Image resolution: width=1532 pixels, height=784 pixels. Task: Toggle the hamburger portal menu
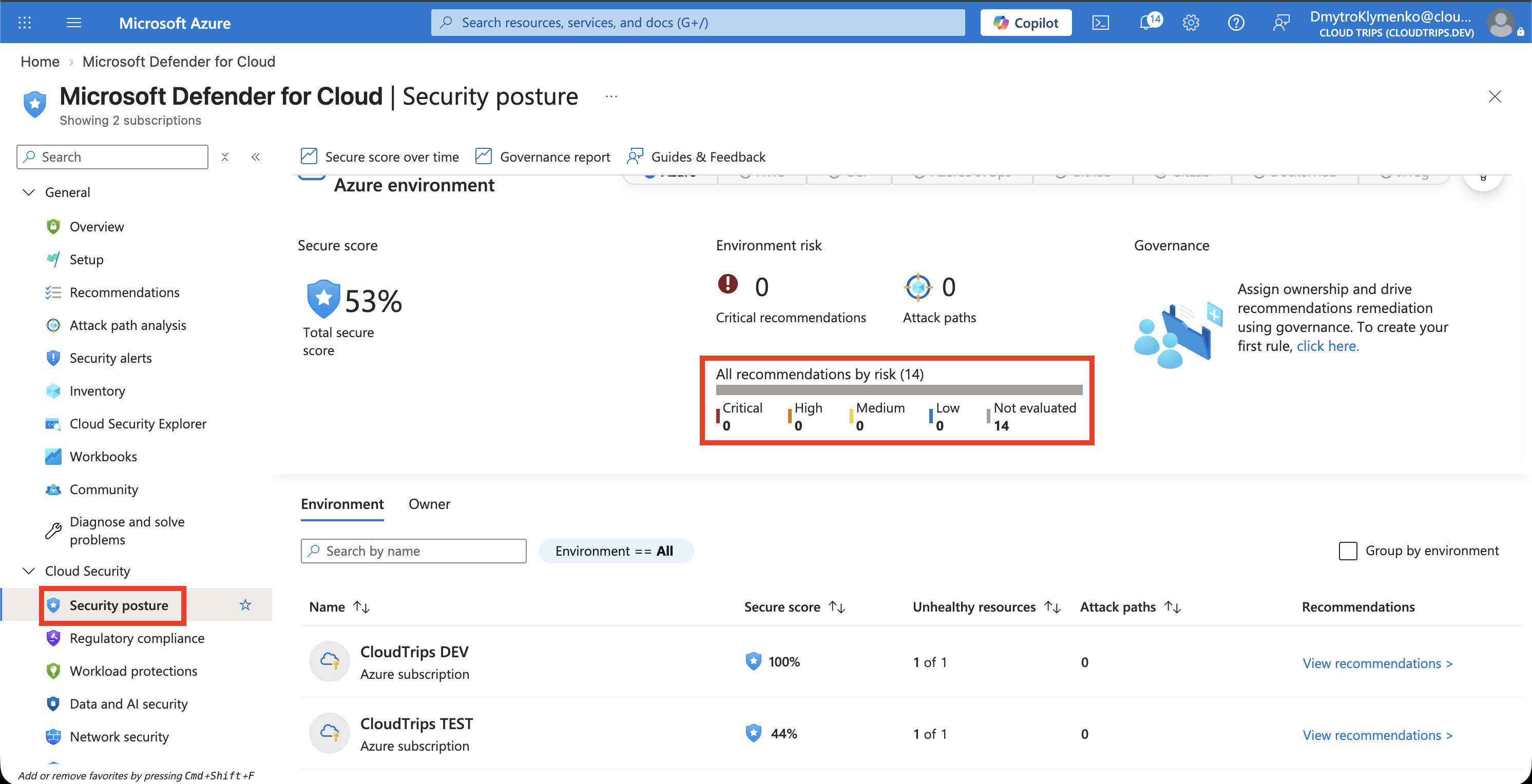coord(74,23)
